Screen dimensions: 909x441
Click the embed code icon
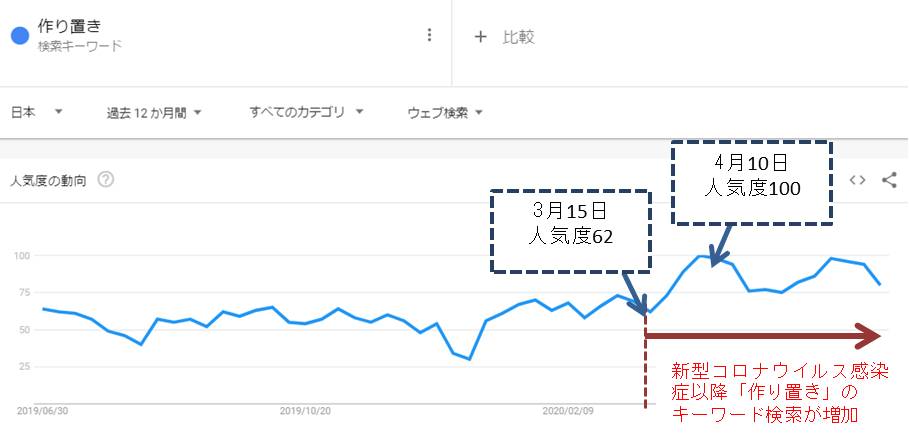857,180
